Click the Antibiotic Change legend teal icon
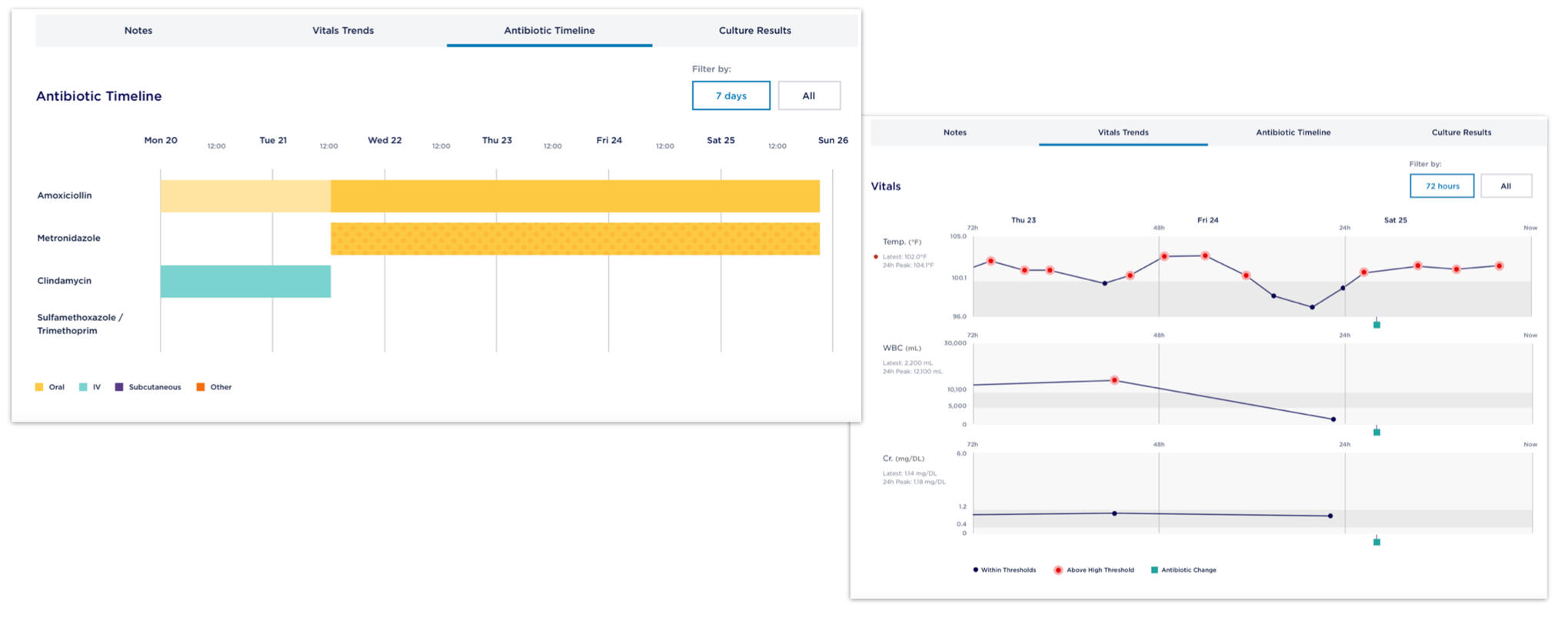Screen dimensions: 1568x618 [1154, 570]
